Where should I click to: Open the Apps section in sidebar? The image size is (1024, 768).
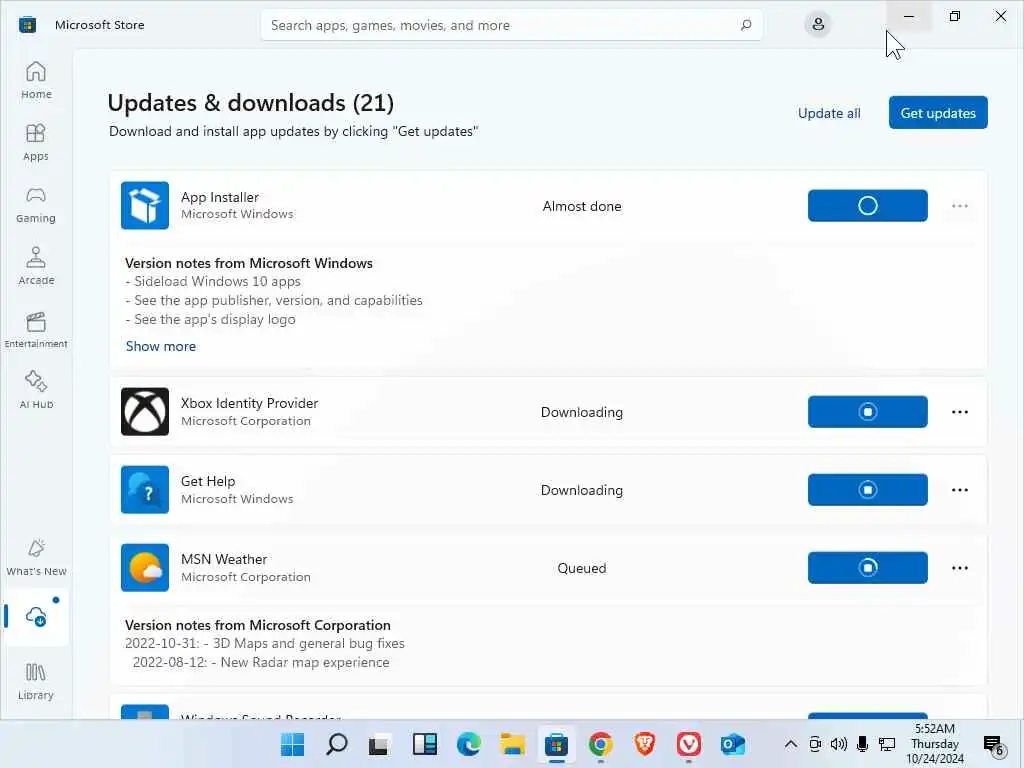[x=36, y=142]
